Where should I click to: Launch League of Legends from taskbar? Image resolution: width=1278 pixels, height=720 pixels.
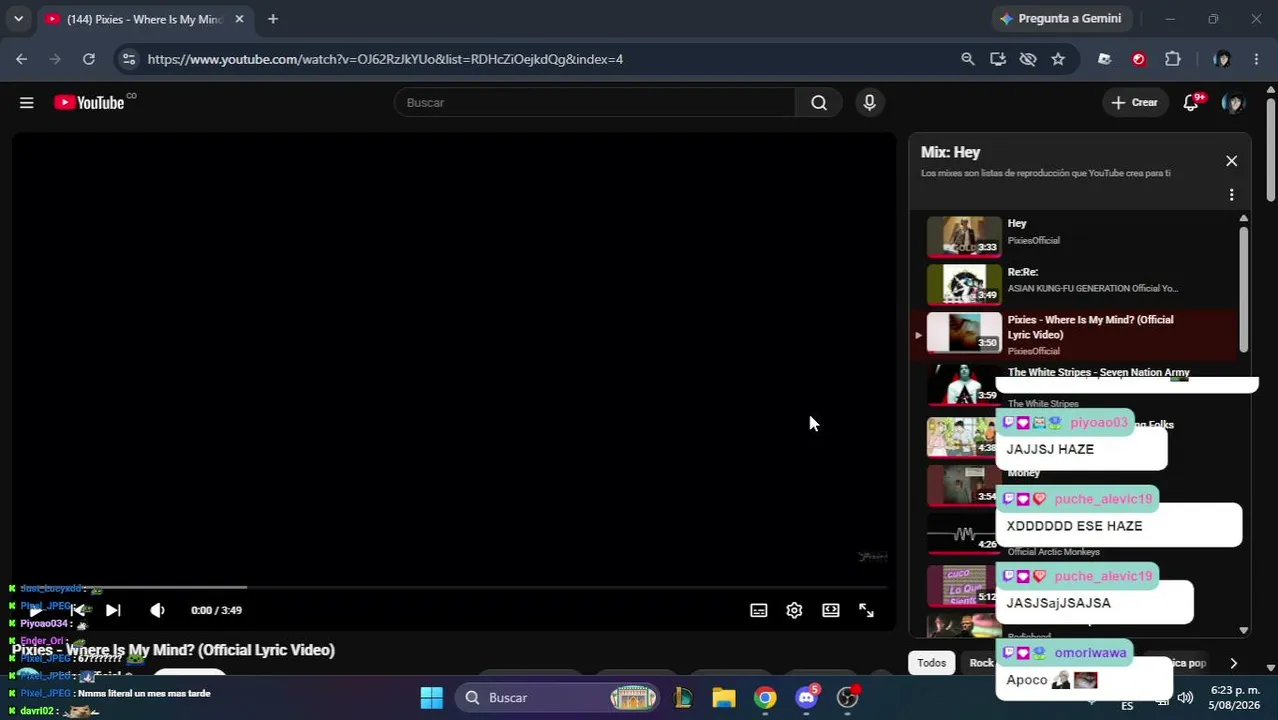point(683,698)
